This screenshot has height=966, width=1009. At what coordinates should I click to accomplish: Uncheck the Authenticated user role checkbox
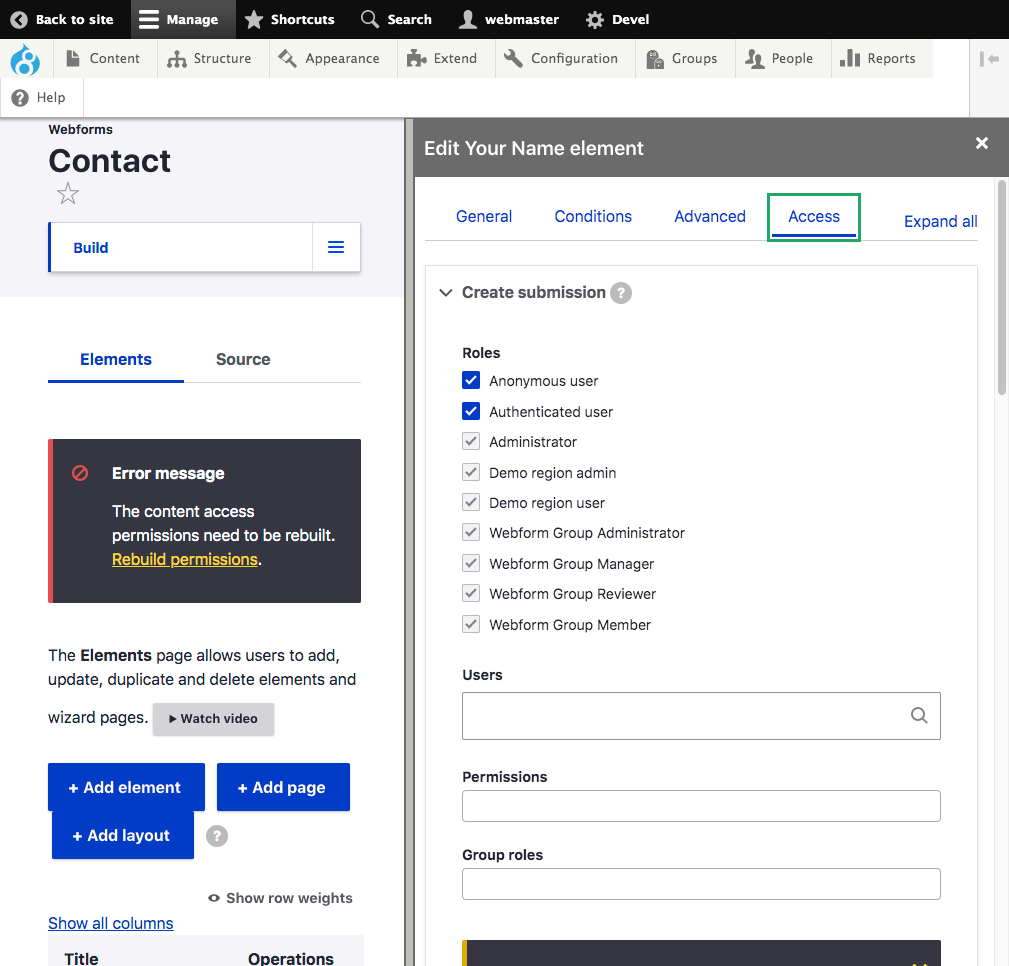[471, 411]
